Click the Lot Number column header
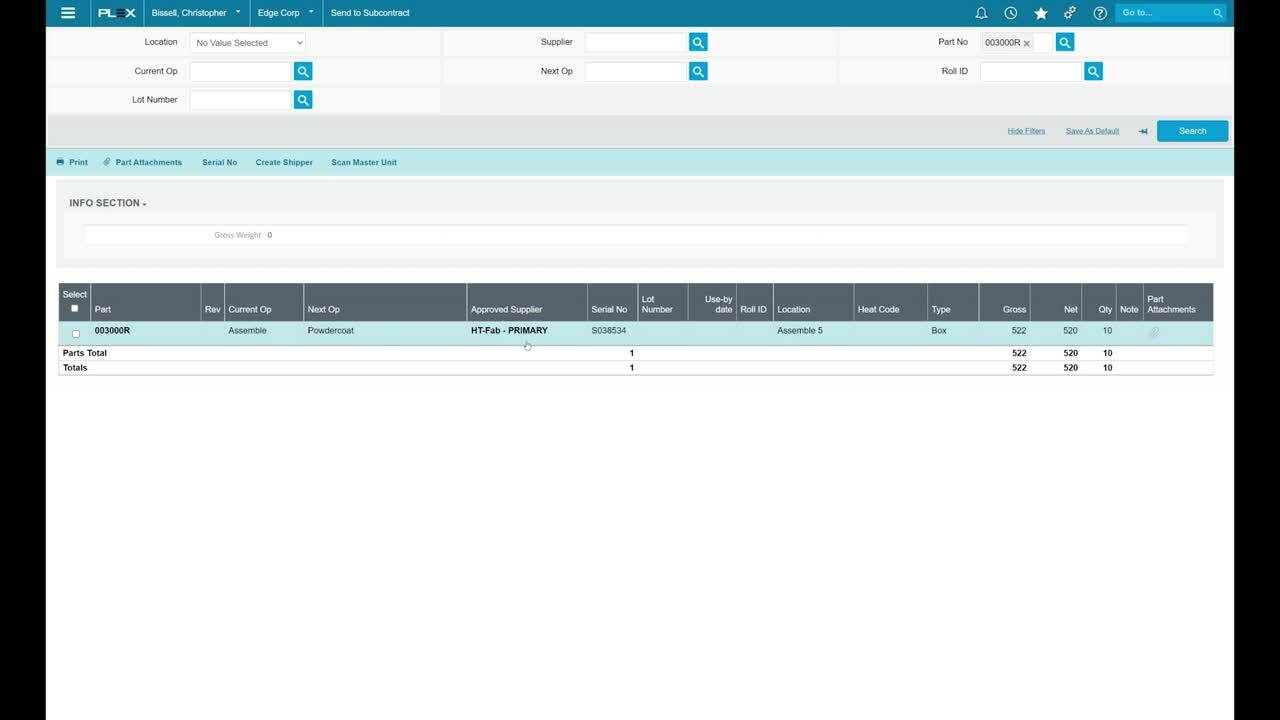1280x720 pixels. (x=663, y=302)
